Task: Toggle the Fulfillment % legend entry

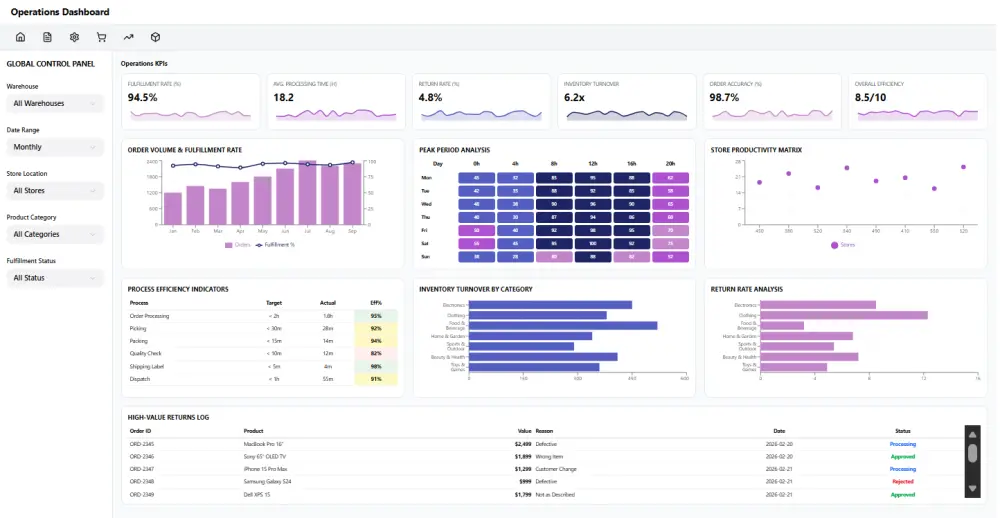Action: (x=276, y=244)
